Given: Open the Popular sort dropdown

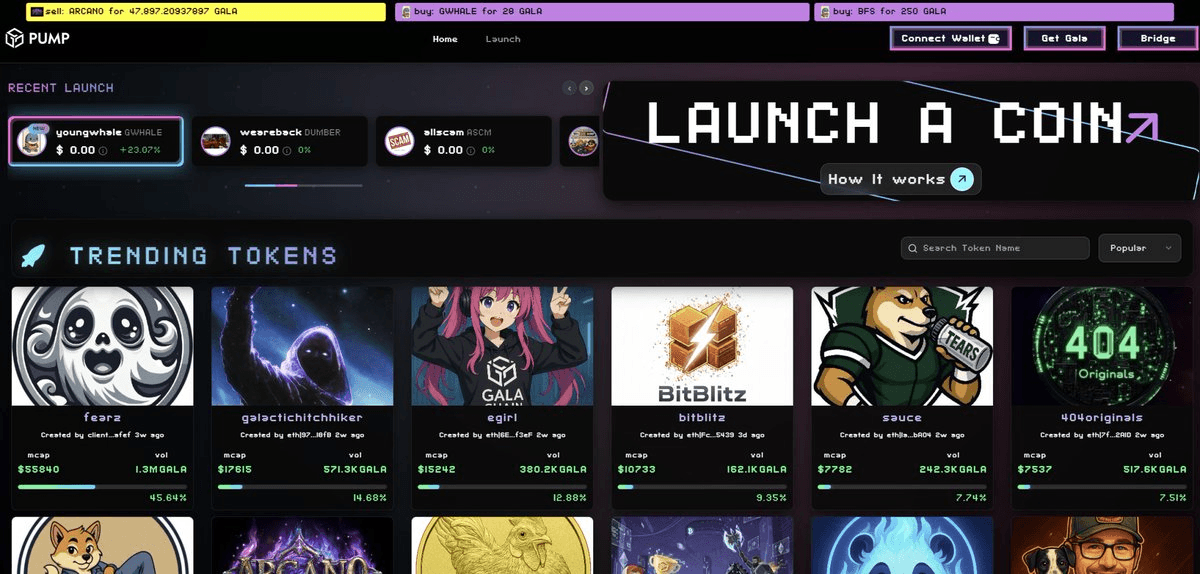Looking at the screenshot, I should (1140, 248).
